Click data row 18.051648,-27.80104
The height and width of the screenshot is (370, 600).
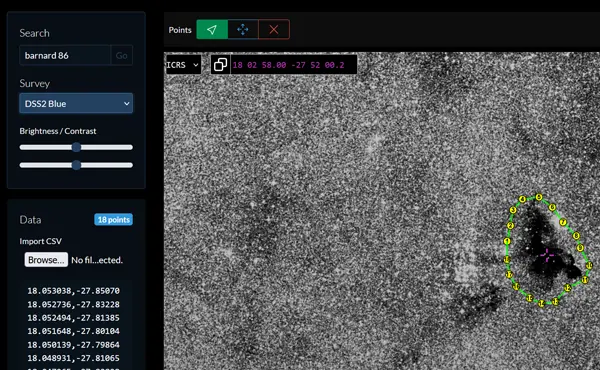pyautogui.click(x=73, y=331)
